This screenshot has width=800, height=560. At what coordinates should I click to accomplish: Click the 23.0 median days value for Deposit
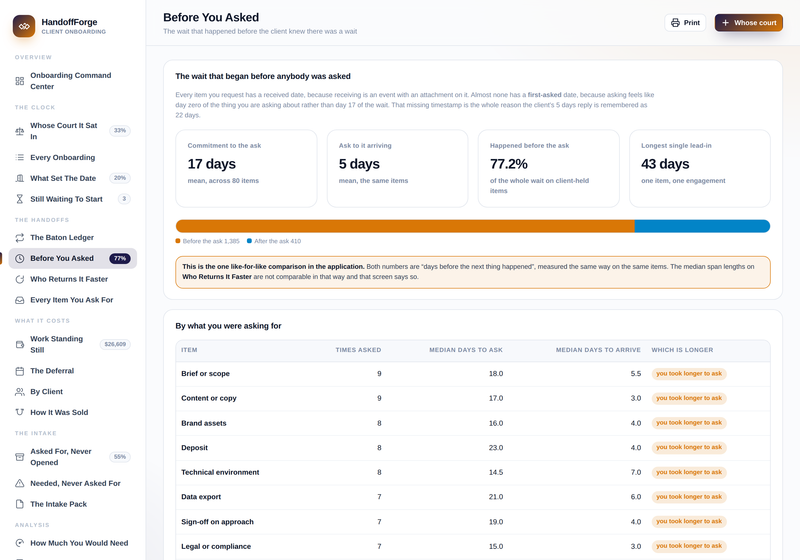[496, 448]
